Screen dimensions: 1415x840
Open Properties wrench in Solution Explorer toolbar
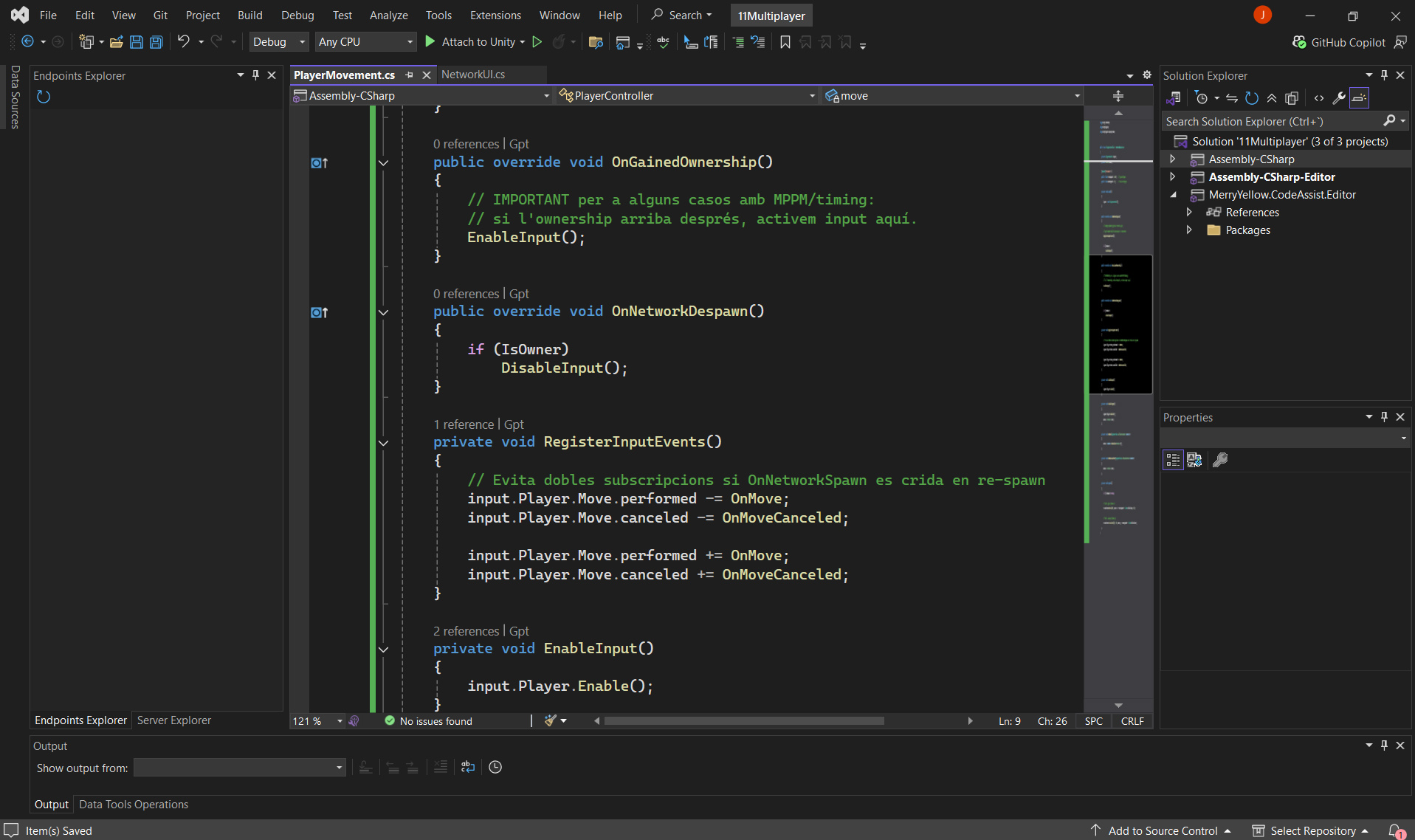(x=1338, y=98)
